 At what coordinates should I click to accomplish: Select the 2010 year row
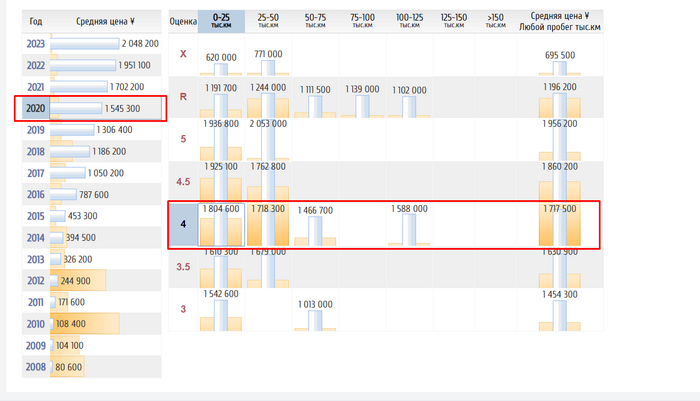pyautogui.click(x=92, y=324)
